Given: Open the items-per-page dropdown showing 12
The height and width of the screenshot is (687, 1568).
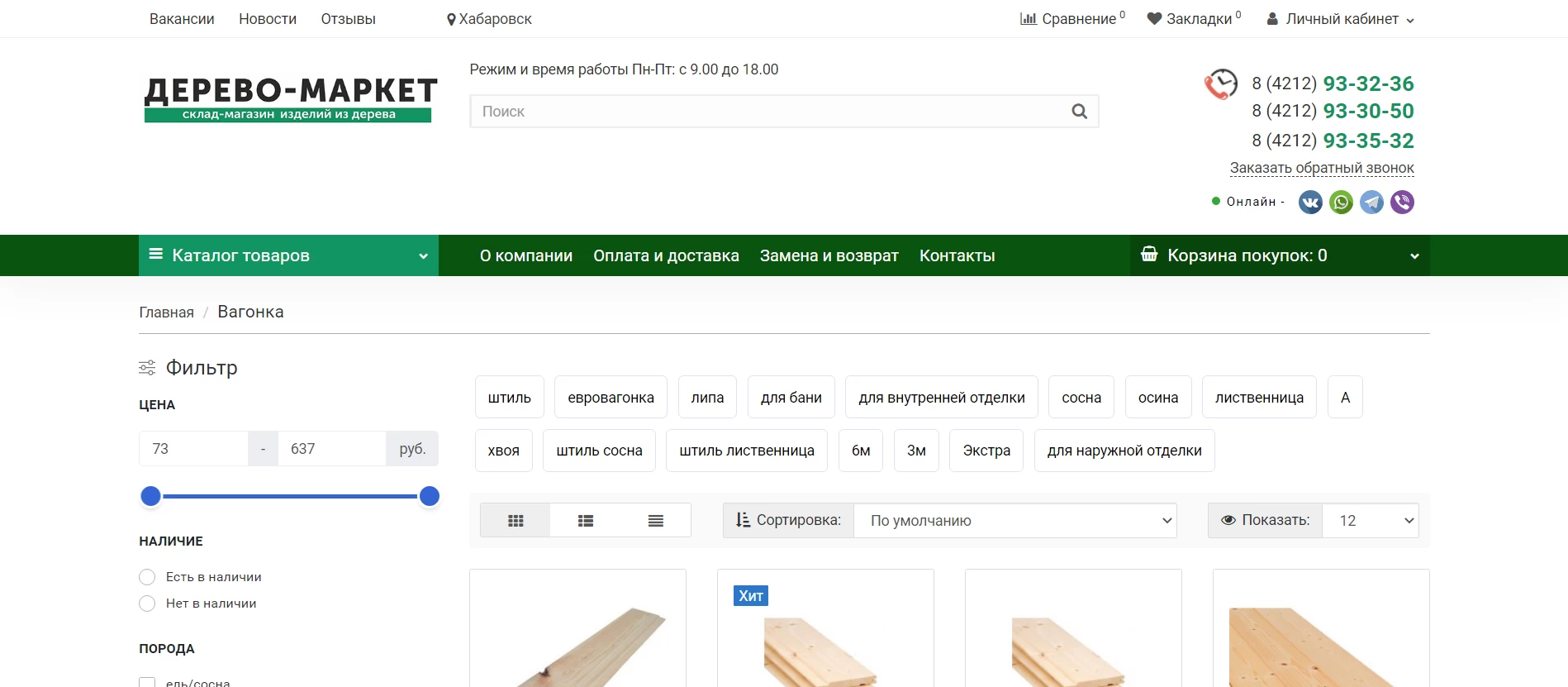Looking at the screenshot, I should 1371,521.
